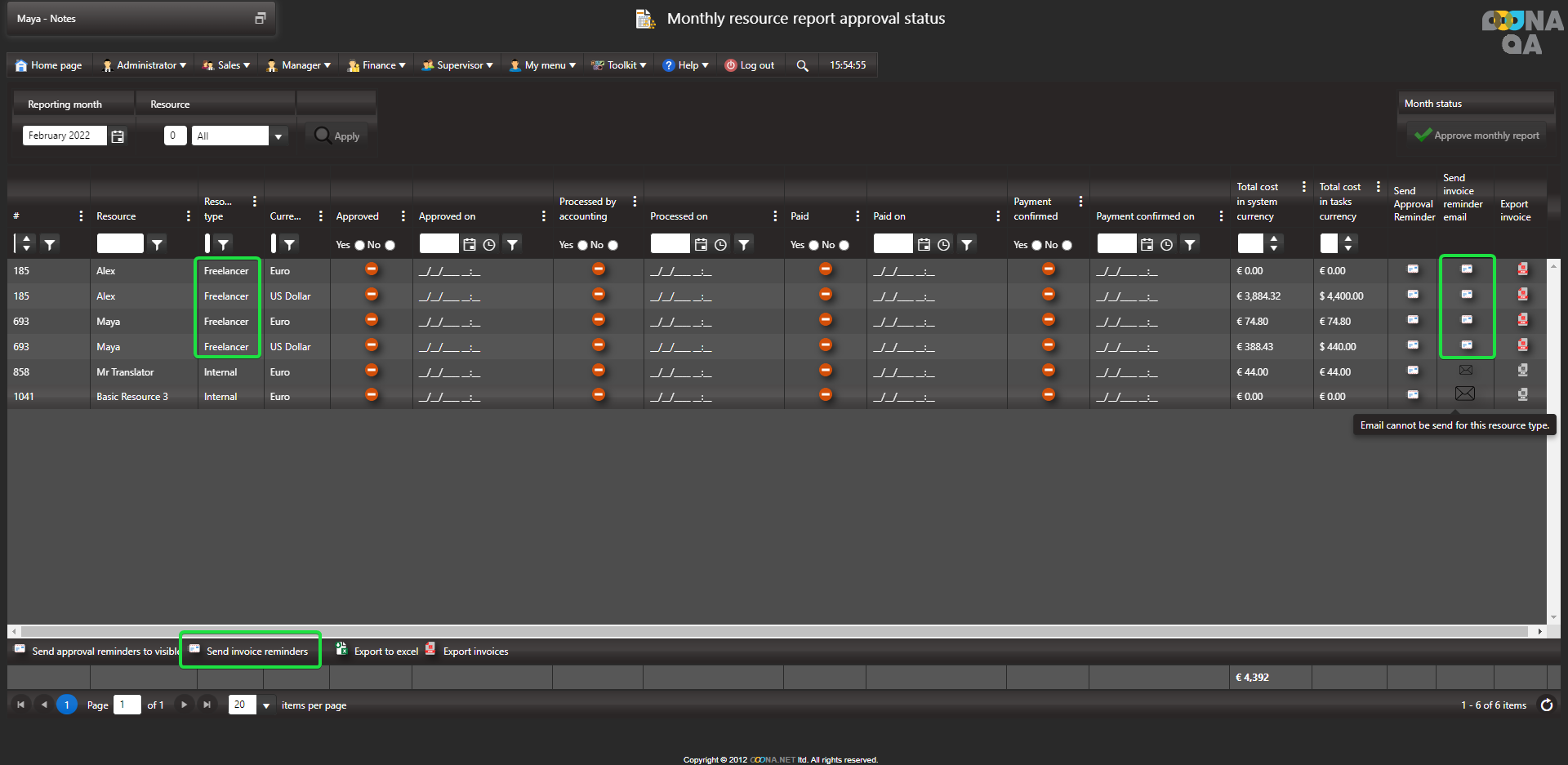Viewport: 1568px width, 765px height.
Task: Send approval reminder for the Mr Translator row
Action: coord(1413,371)
